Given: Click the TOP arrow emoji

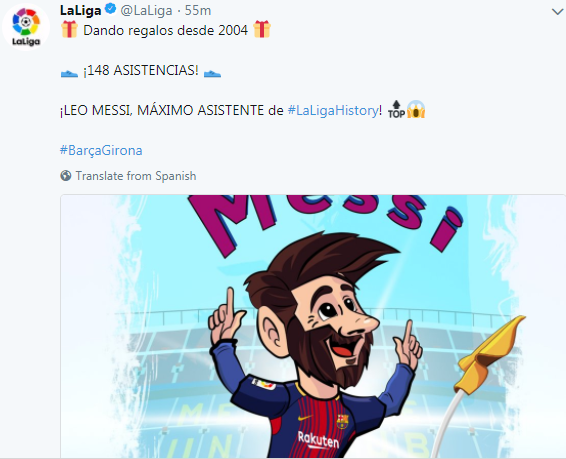Looking at the screenshot, I should tap(396, 109).
